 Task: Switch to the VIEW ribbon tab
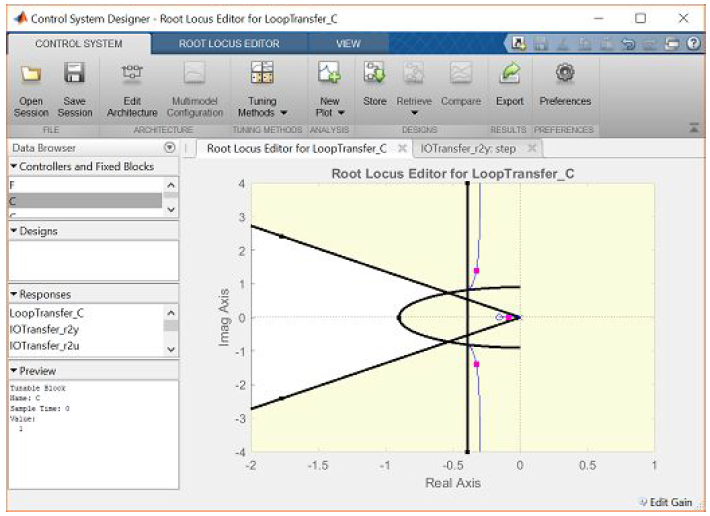pos(347,44)
